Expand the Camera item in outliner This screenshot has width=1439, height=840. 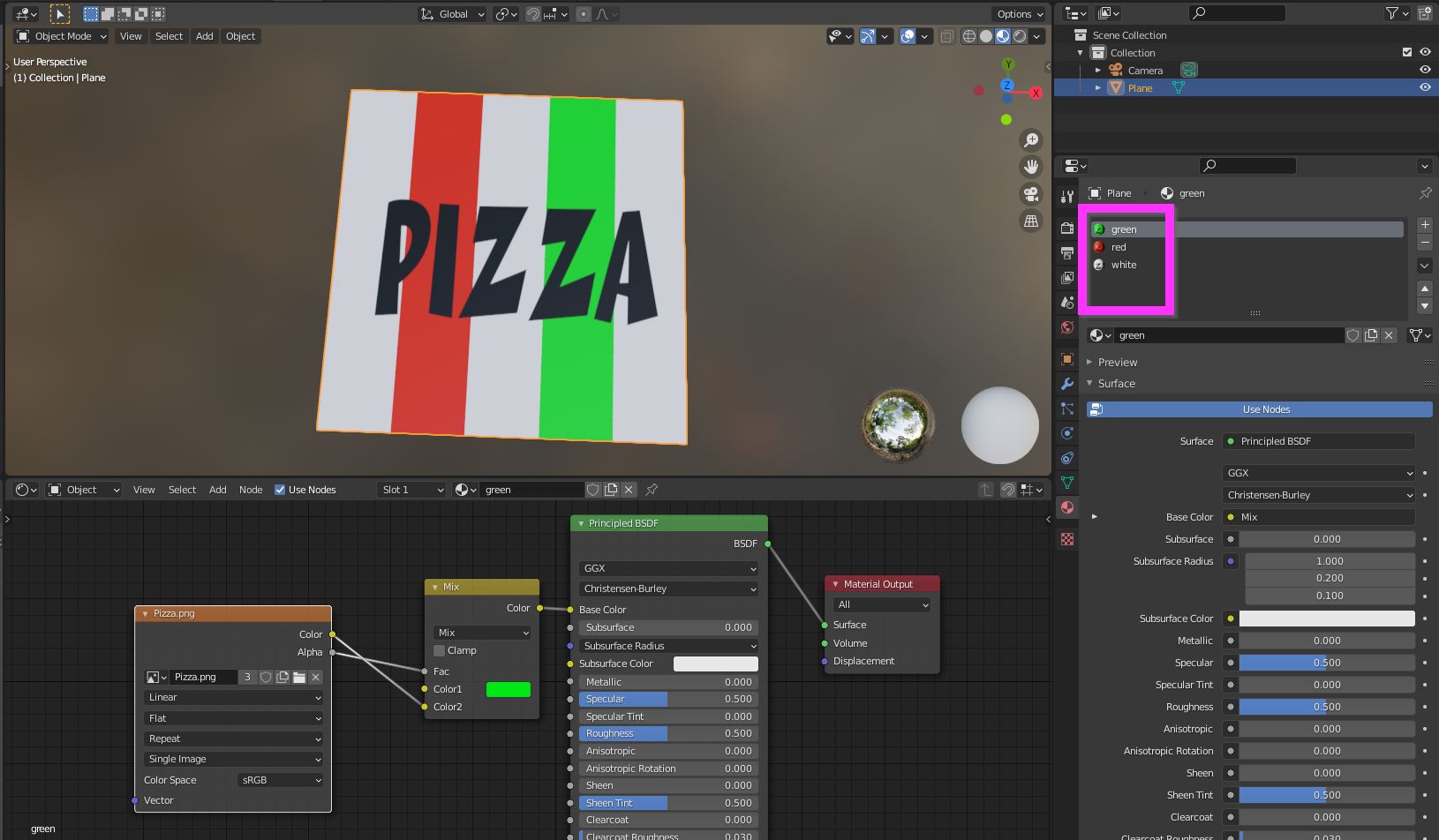(1098, 70)
